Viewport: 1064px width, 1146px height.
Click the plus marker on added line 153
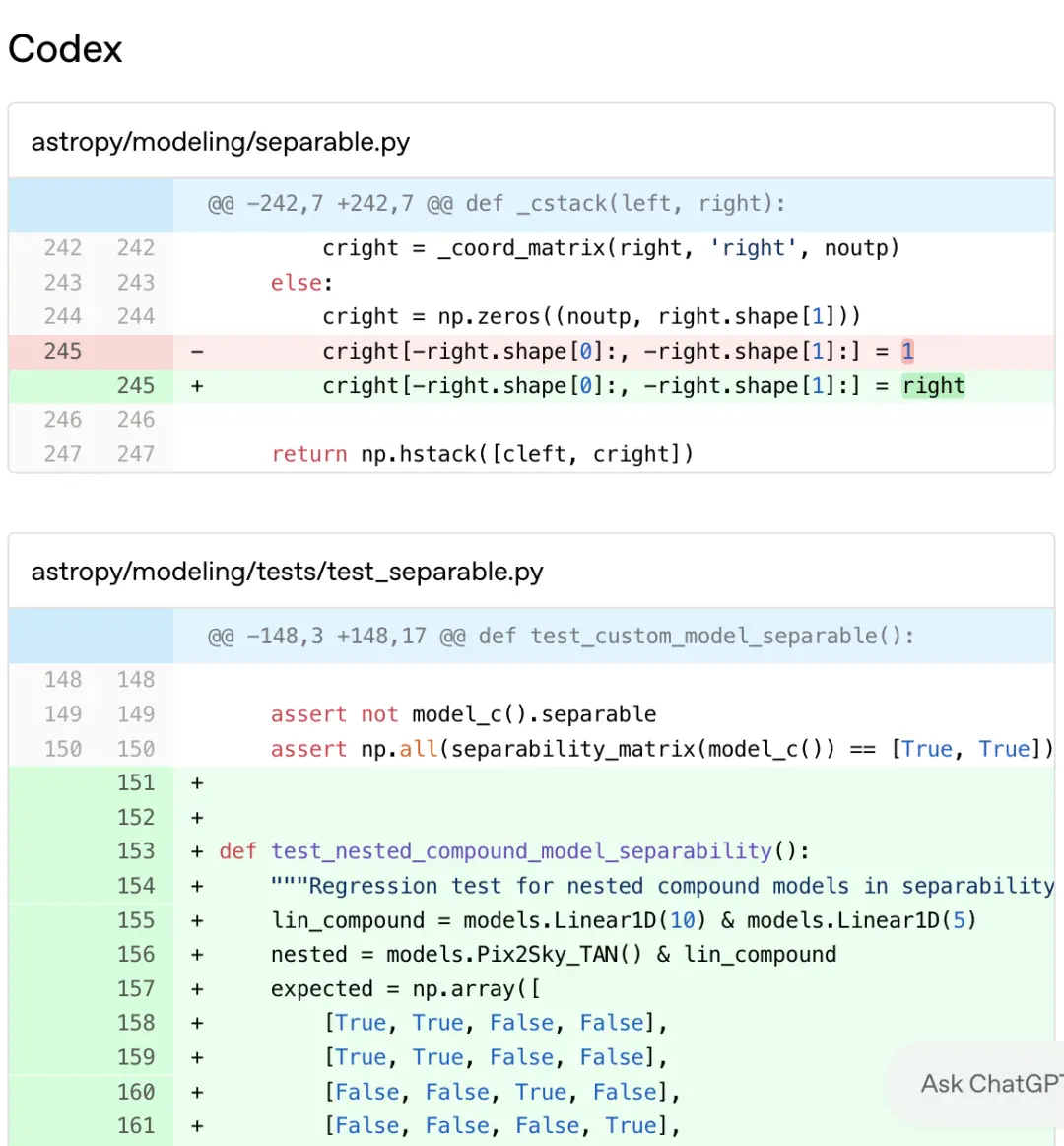196,850
